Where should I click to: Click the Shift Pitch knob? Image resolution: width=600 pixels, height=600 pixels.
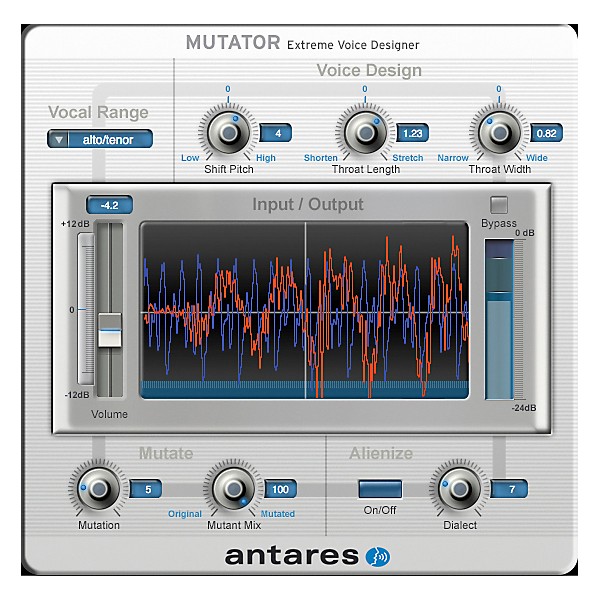tap(229, 133)
